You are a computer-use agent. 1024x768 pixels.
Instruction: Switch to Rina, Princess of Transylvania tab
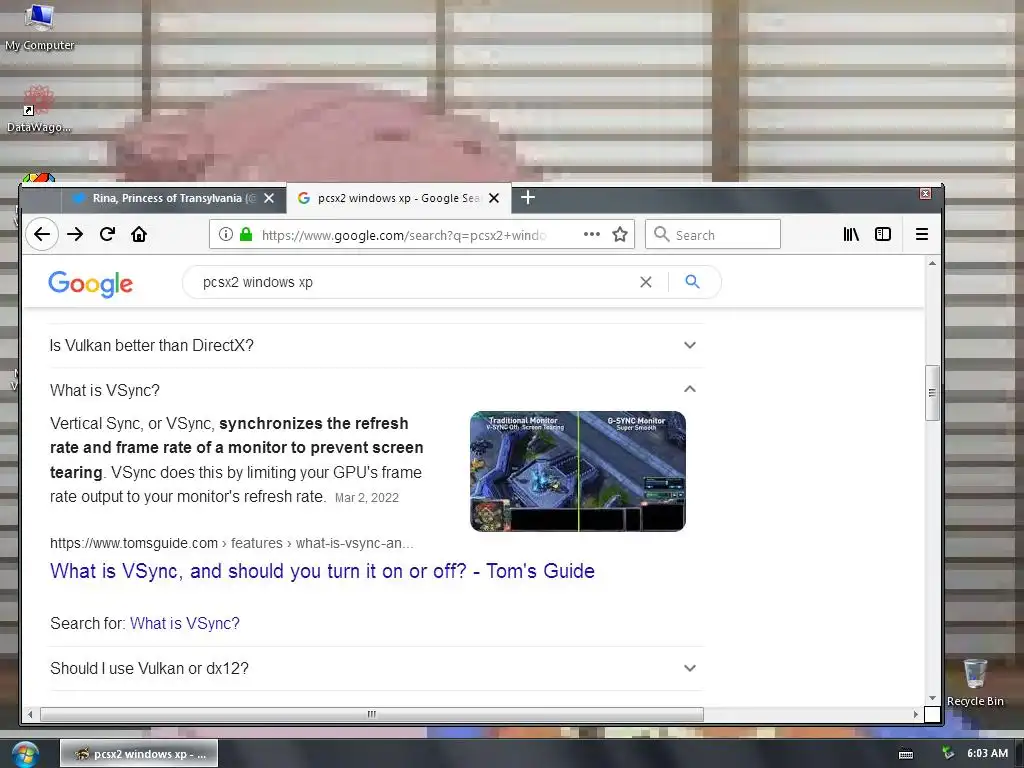(x=174, y=198)
